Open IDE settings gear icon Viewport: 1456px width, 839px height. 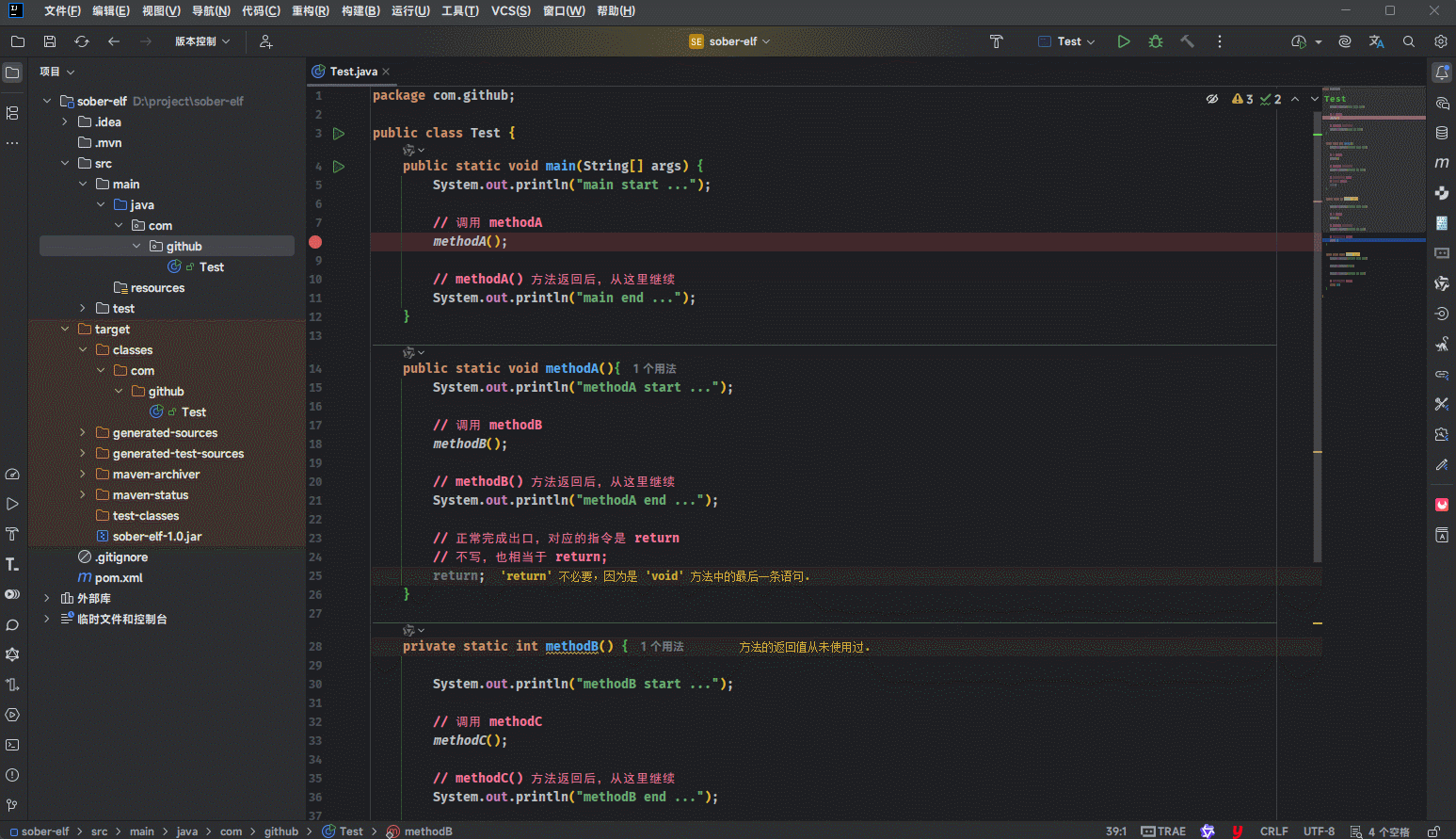pos(1440,41)
